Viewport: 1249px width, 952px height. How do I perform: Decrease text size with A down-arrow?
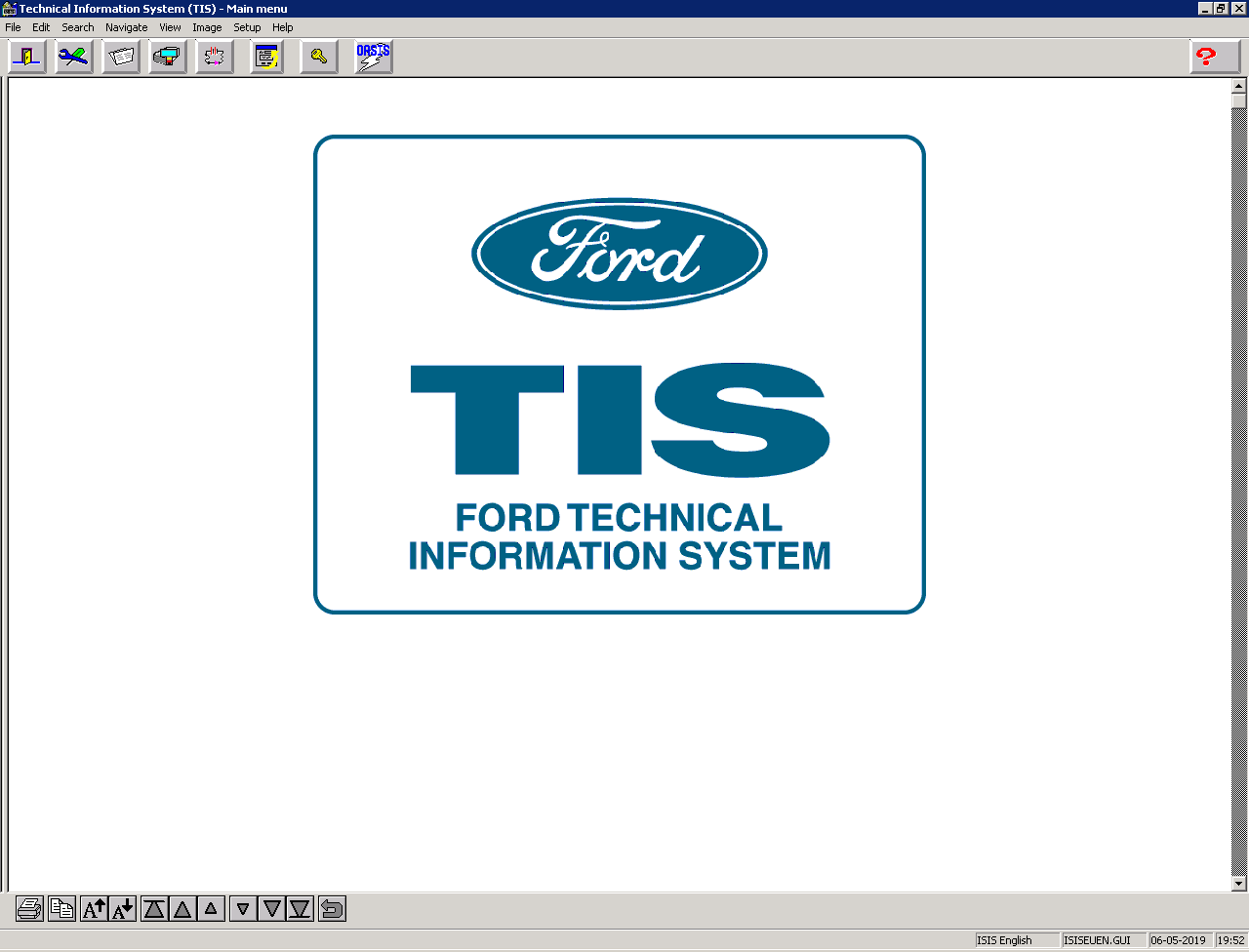click(122, 909)
